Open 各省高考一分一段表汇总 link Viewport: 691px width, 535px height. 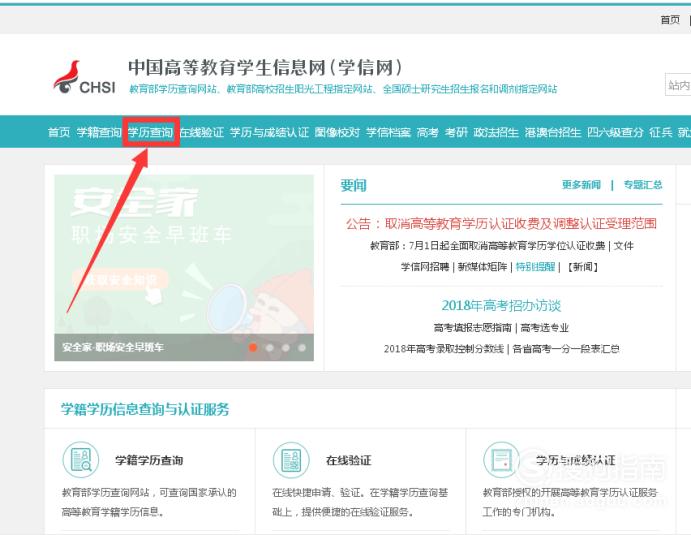tap(566, 349)
